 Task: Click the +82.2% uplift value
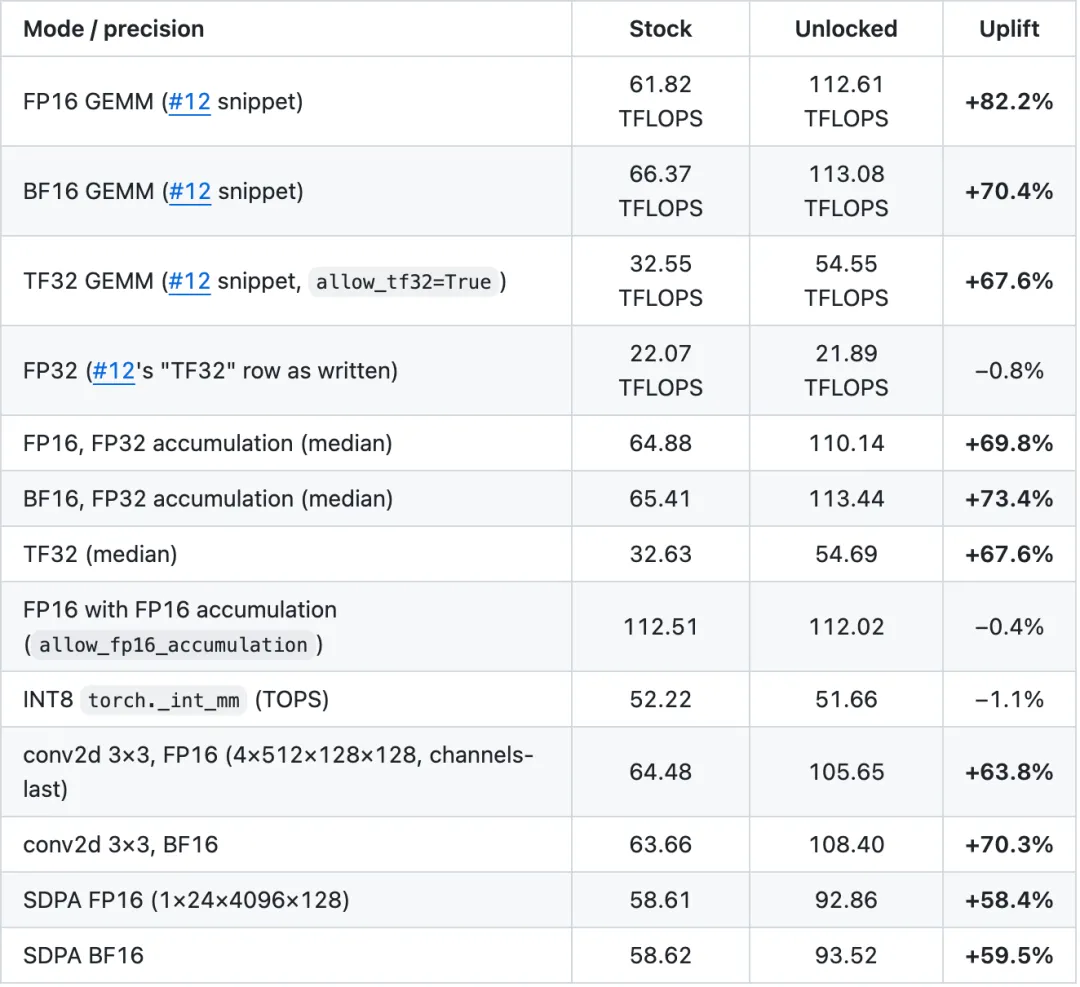(x=1009, y=102)
